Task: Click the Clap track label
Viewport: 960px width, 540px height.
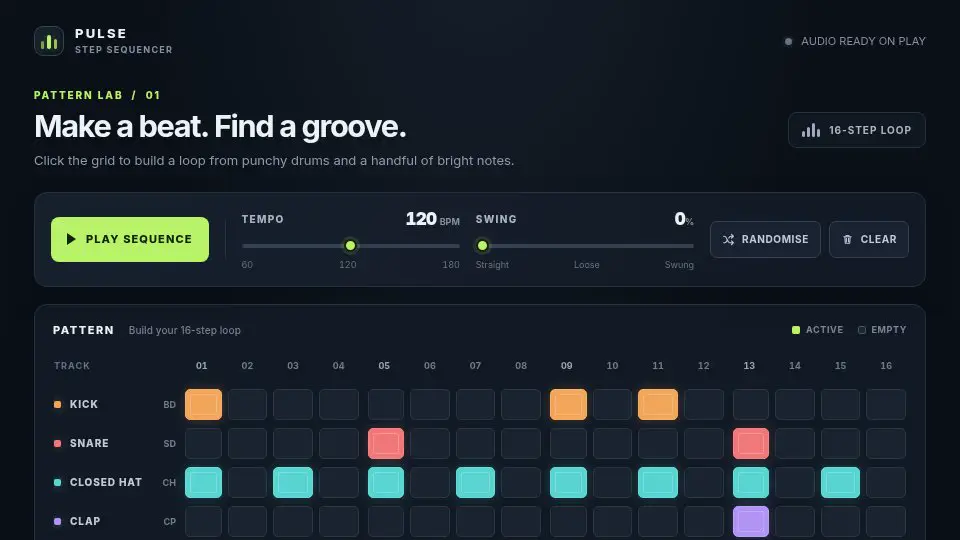Action: [x=85, y=522]
